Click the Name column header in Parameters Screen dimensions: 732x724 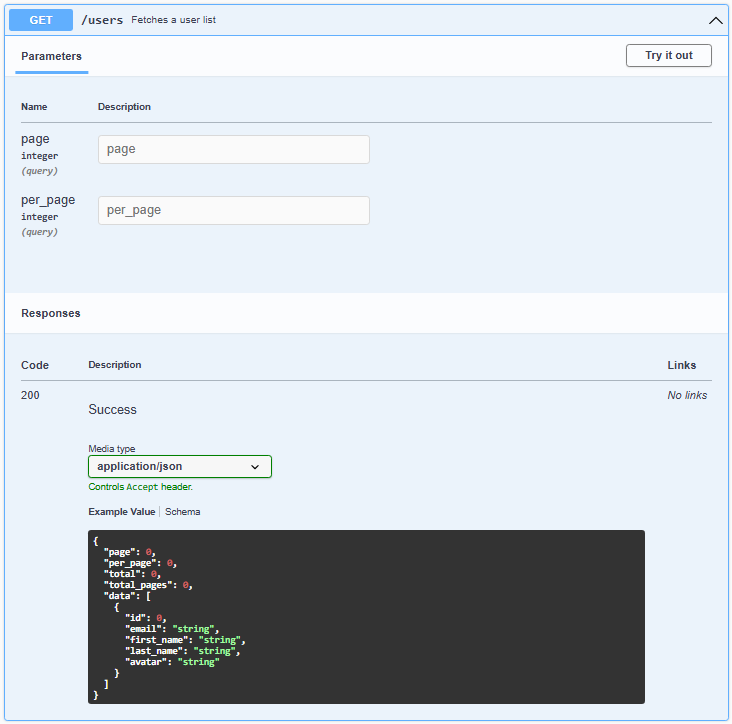pos(34,107)
